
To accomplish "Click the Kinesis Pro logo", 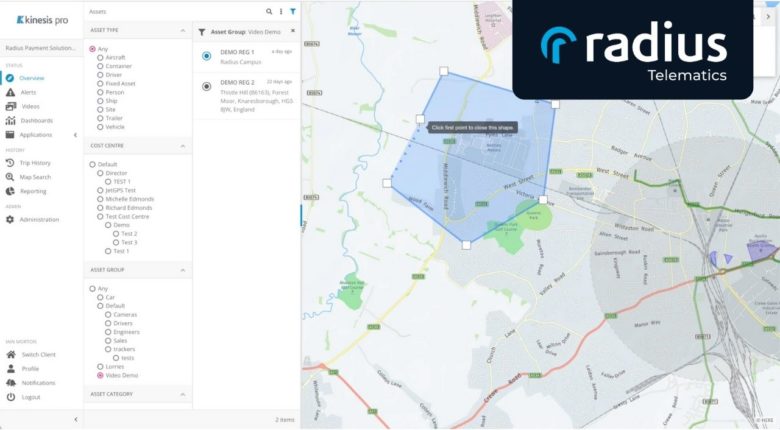I will [x=42, y=20].
